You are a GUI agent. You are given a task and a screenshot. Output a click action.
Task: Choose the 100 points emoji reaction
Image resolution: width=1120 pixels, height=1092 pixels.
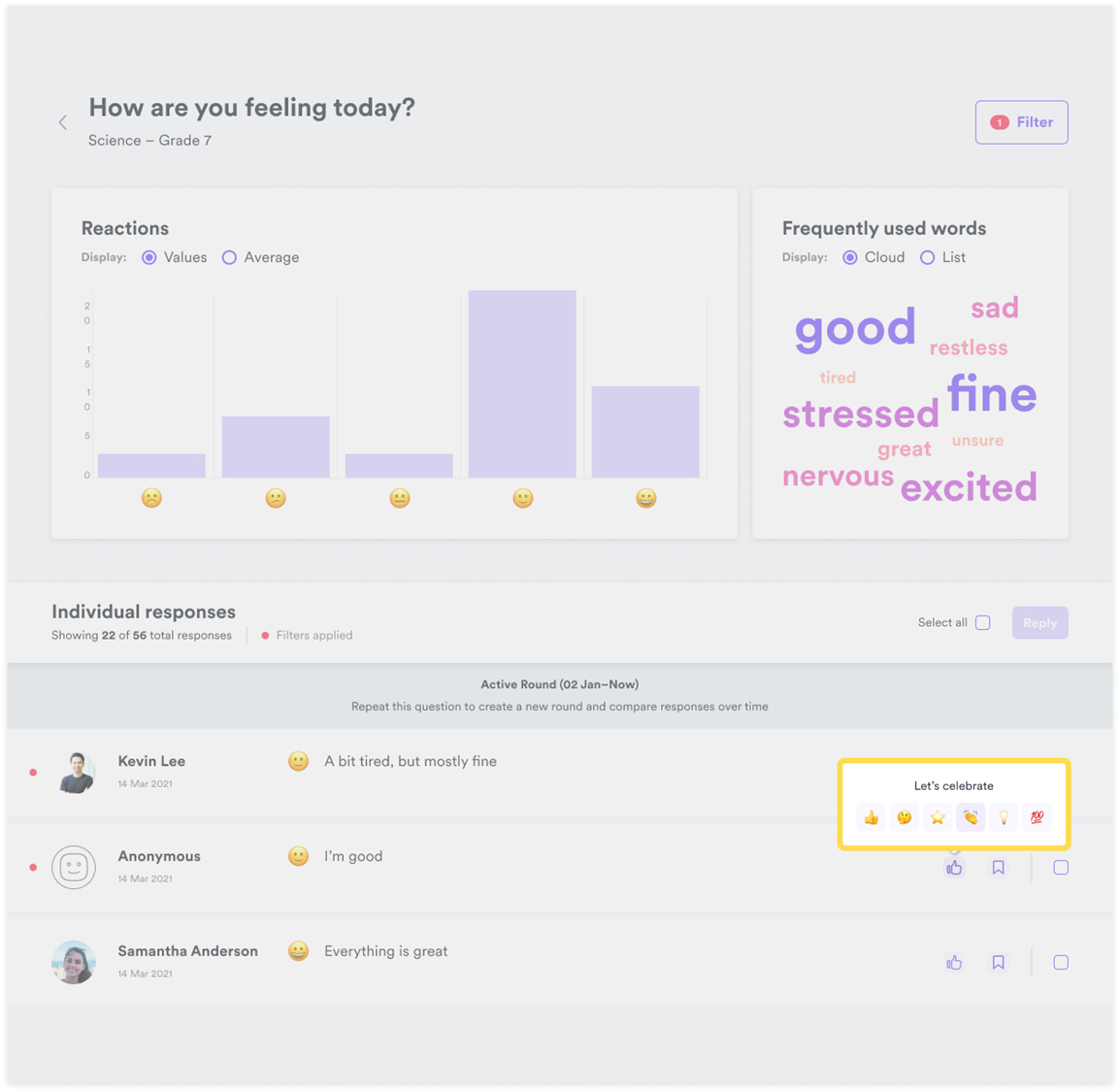click(x=1037, y=817)
